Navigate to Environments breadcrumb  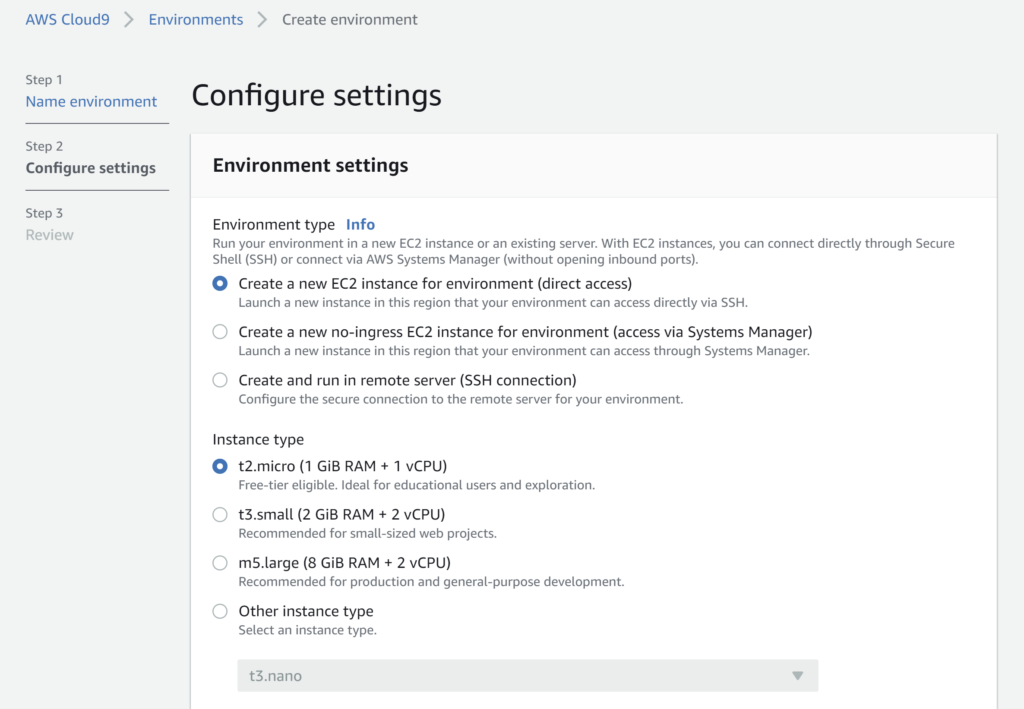195,19
